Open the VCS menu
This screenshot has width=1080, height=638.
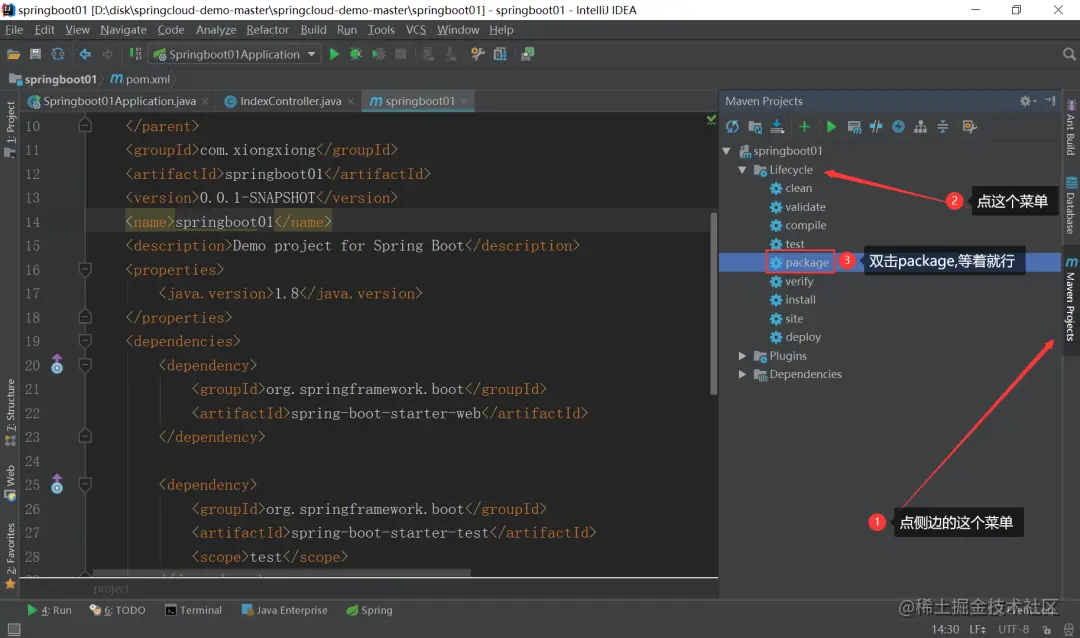(416, 30)
